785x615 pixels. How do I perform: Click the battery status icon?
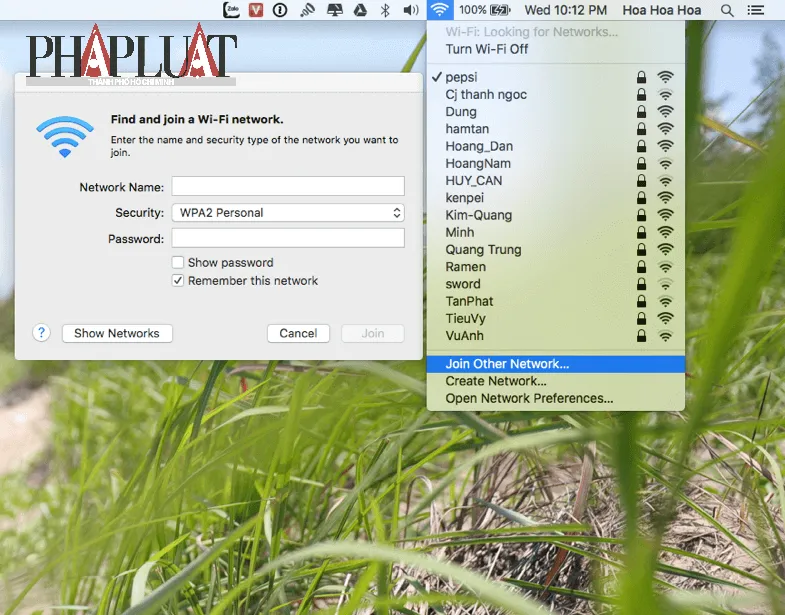[499, 10]
